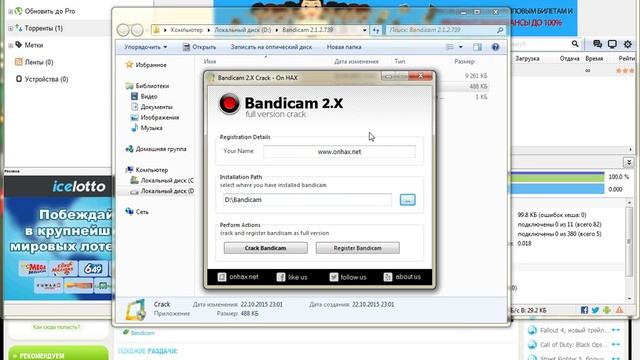Click Обновить до Pro in uTorrent sidebar
Viewport: 640px width, 360px height.
[50, 11]
